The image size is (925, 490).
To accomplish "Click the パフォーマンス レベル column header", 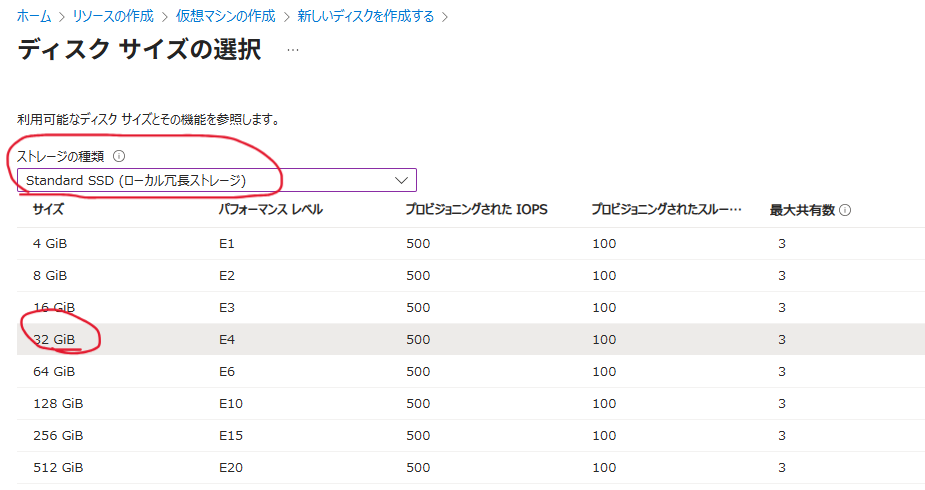I will click(x=271, y=209).
